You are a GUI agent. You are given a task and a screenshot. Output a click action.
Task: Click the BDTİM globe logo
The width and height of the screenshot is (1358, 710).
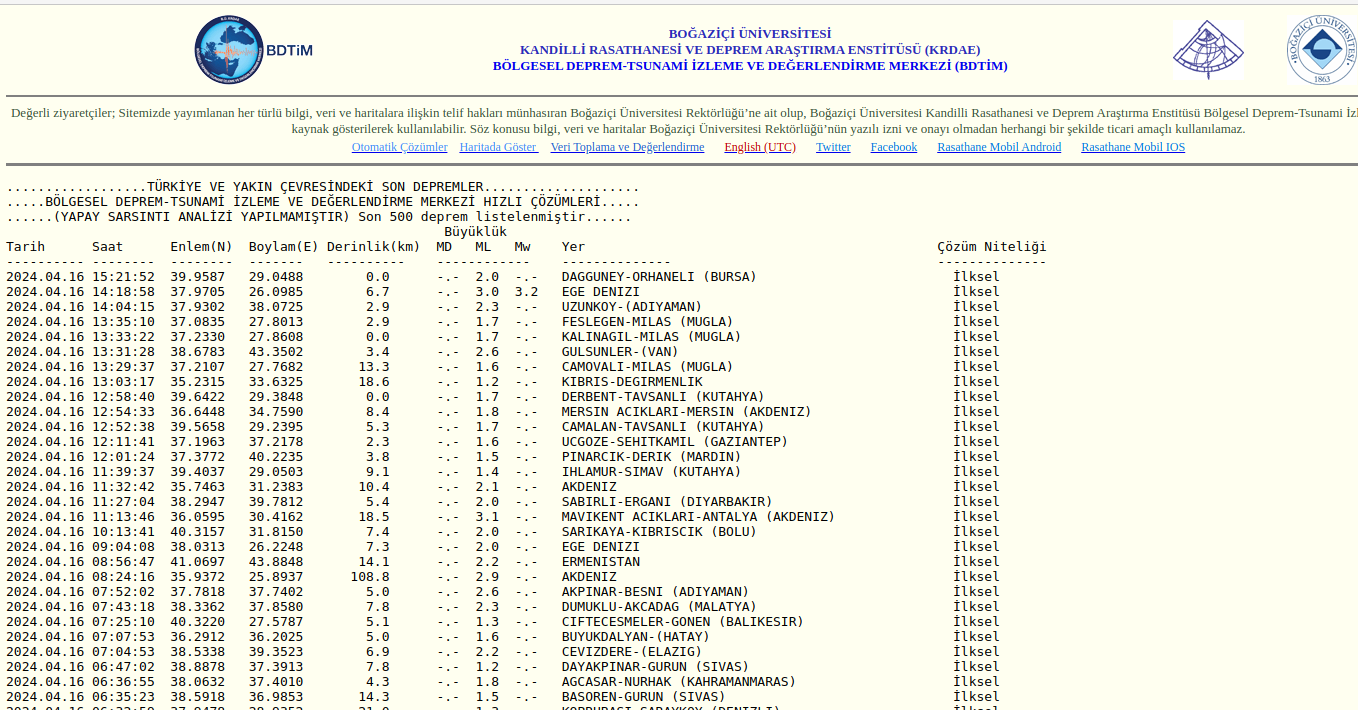click(x=229, y=50)
